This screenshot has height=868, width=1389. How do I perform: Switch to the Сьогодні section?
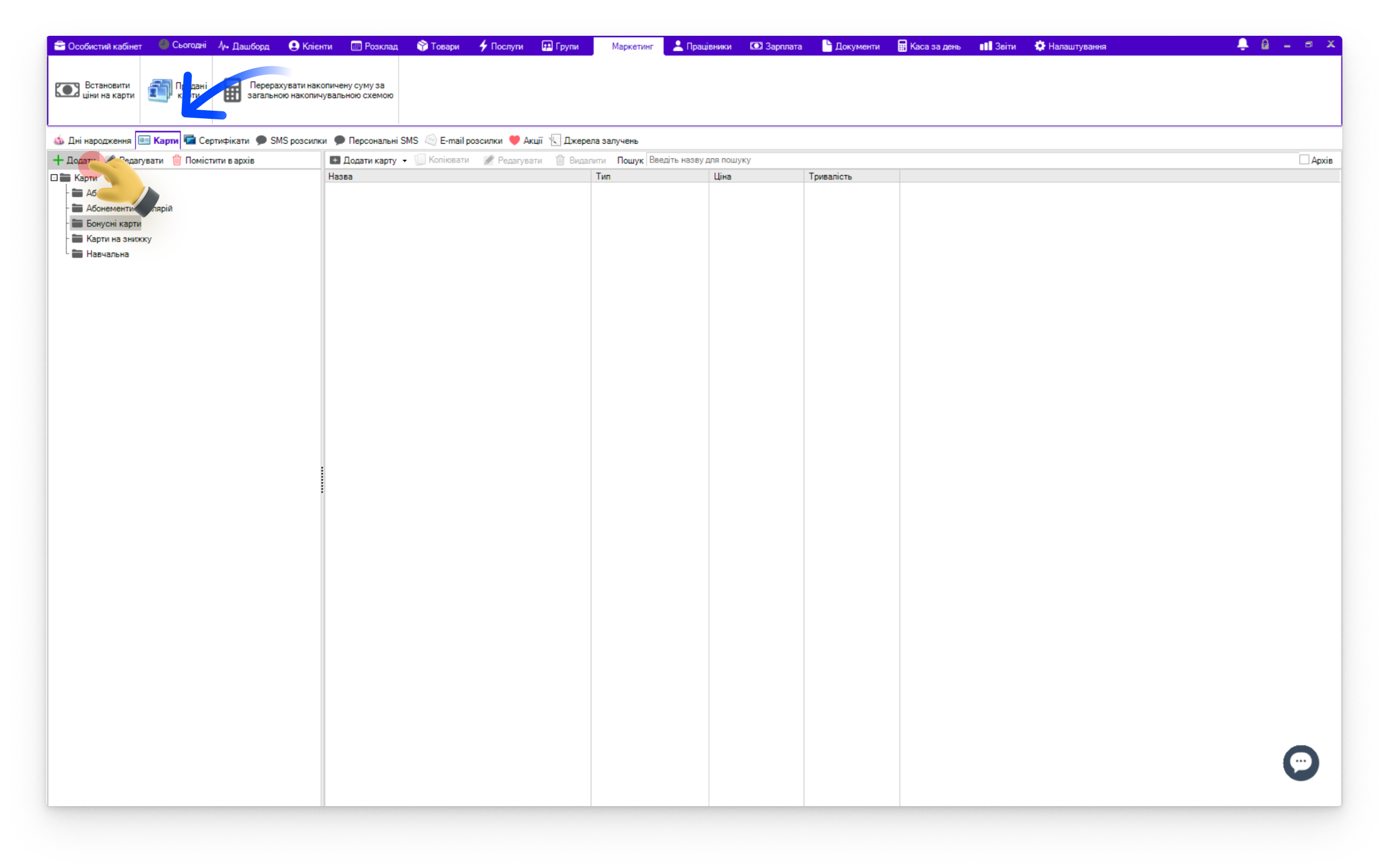click(x=182, y=46)
